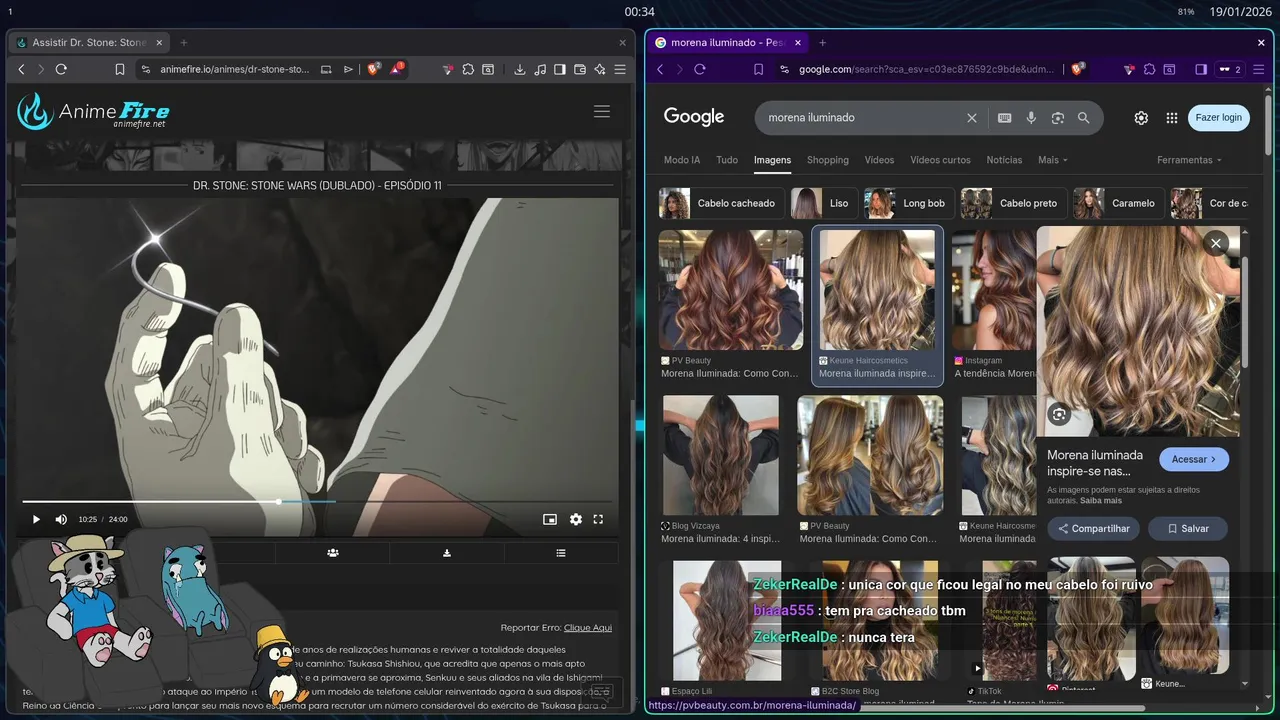Open Brave Wallet in AnimeFire window
The image size is (1280, 720).
pos(580,69)
